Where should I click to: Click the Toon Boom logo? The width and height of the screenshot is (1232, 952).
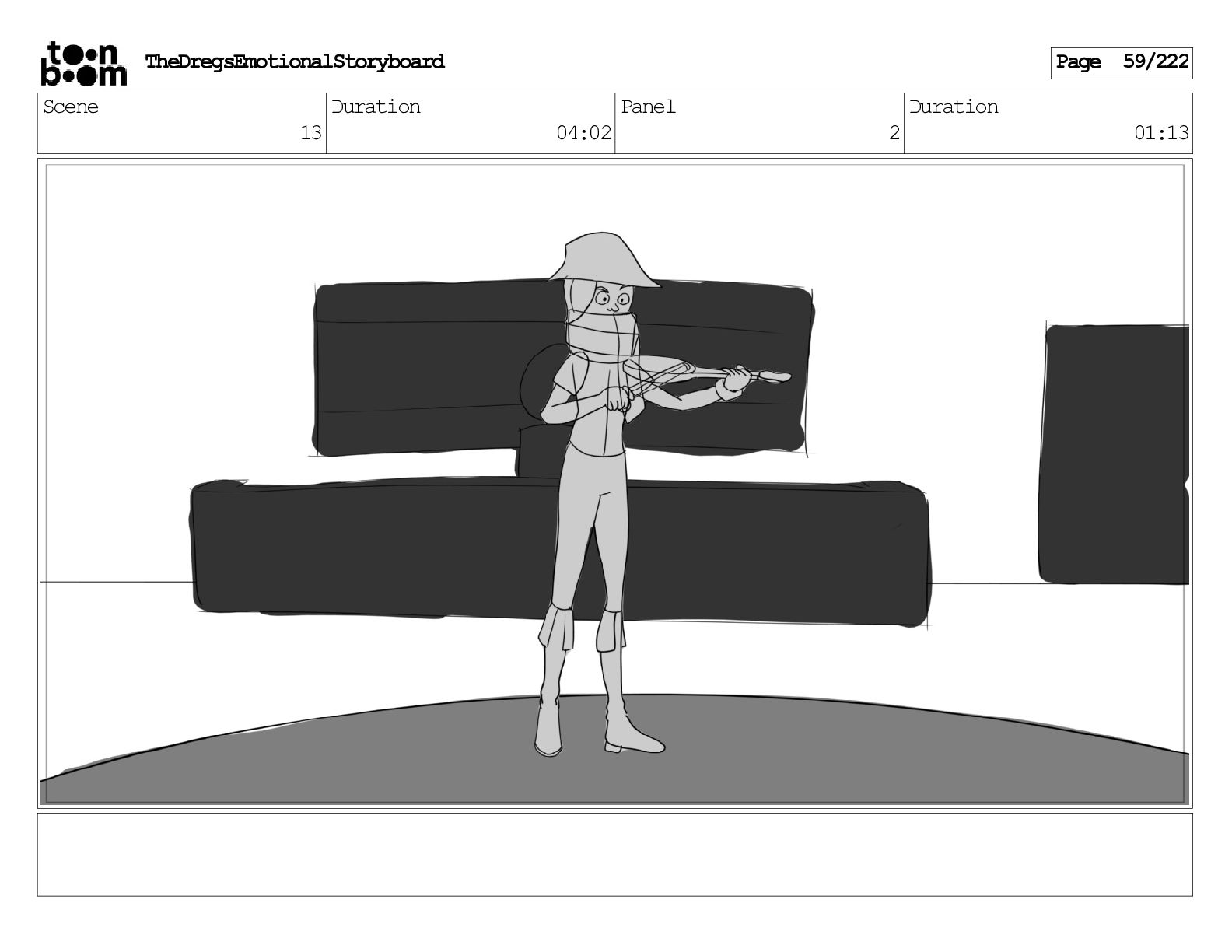tap(83, 63)
